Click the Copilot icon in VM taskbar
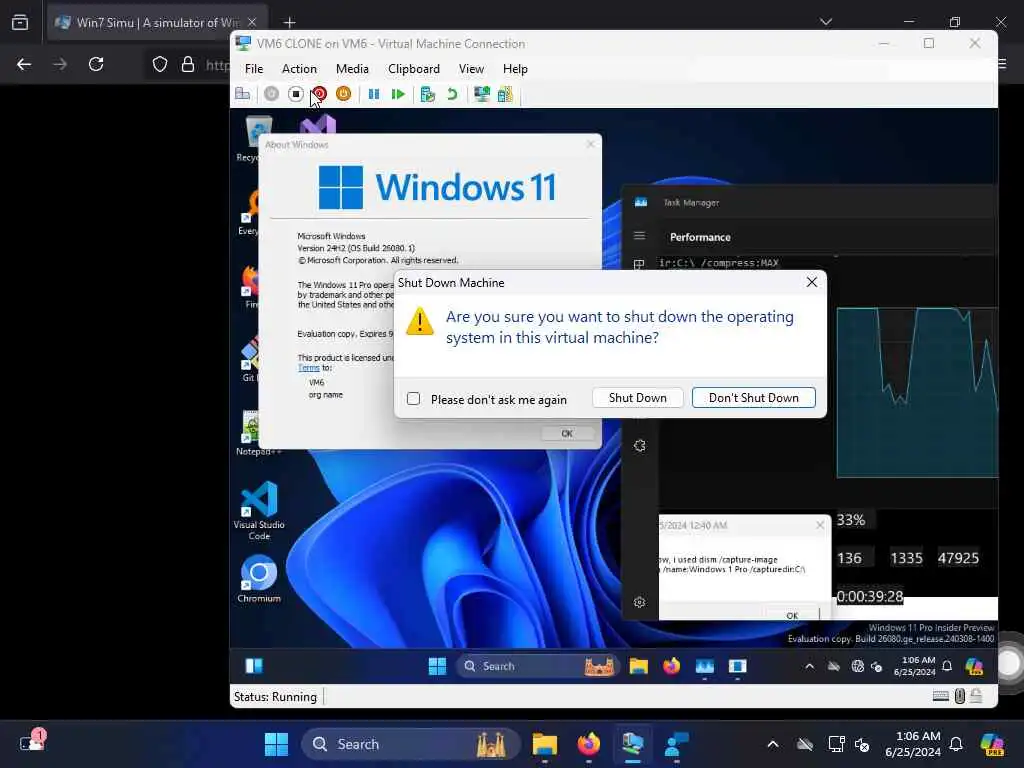Image resolution: width=1024 pixels, height=768 pixels. tap(974, 666)
